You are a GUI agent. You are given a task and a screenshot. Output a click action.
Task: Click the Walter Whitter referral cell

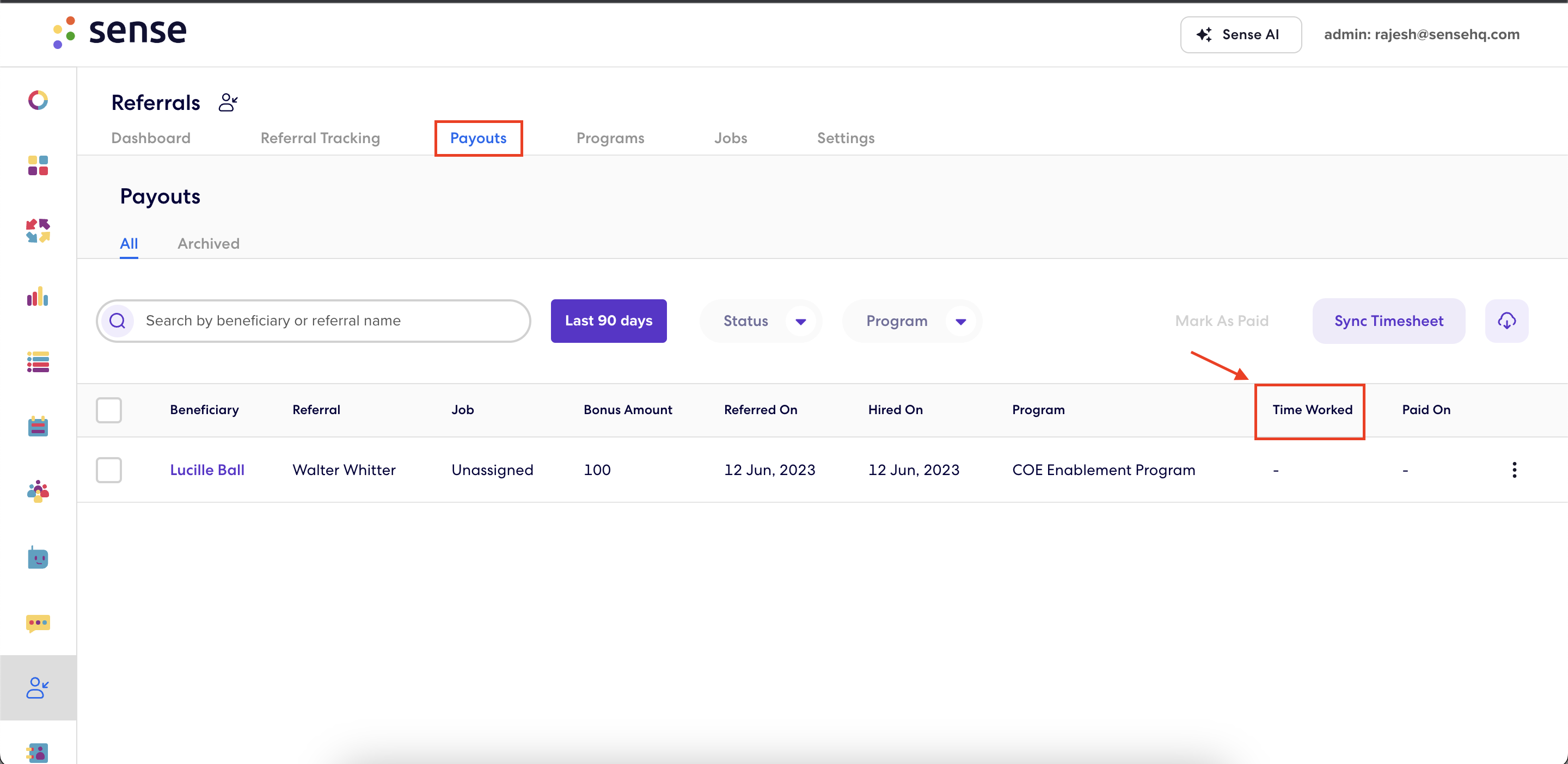pyautogui.click(x=344, y=470)
